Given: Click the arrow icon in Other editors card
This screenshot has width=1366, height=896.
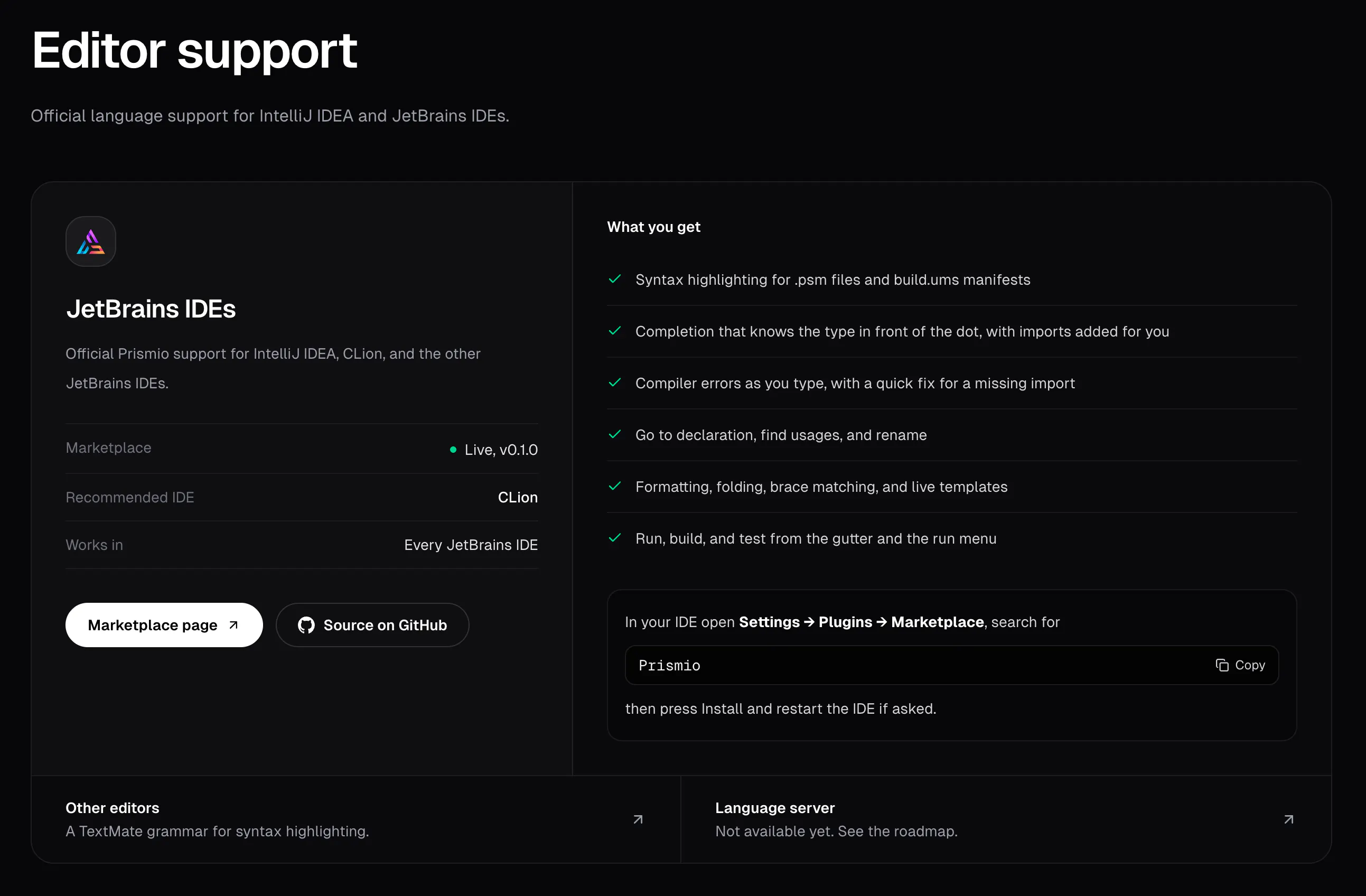Looking at the screenshot, I should click(x=638, y=819).
